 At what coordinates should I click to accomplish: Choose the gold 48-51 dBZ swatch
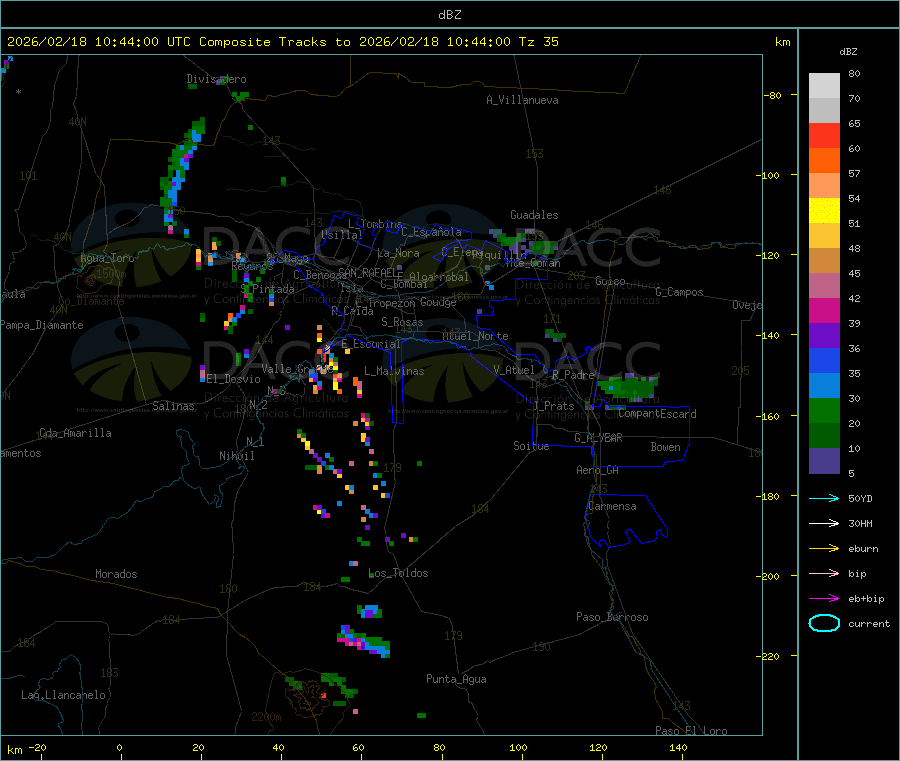tap(824, 235)
